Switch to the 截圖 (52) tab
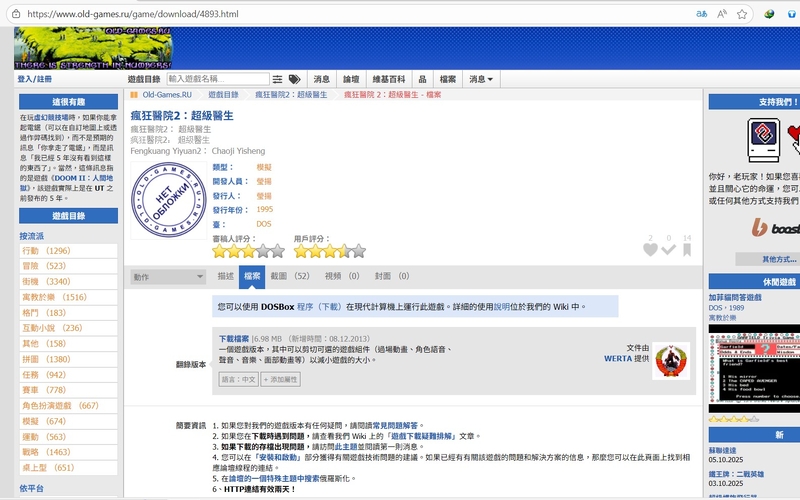Image resolution: width=800 pixels, height=500 pixels. (290, 276)
